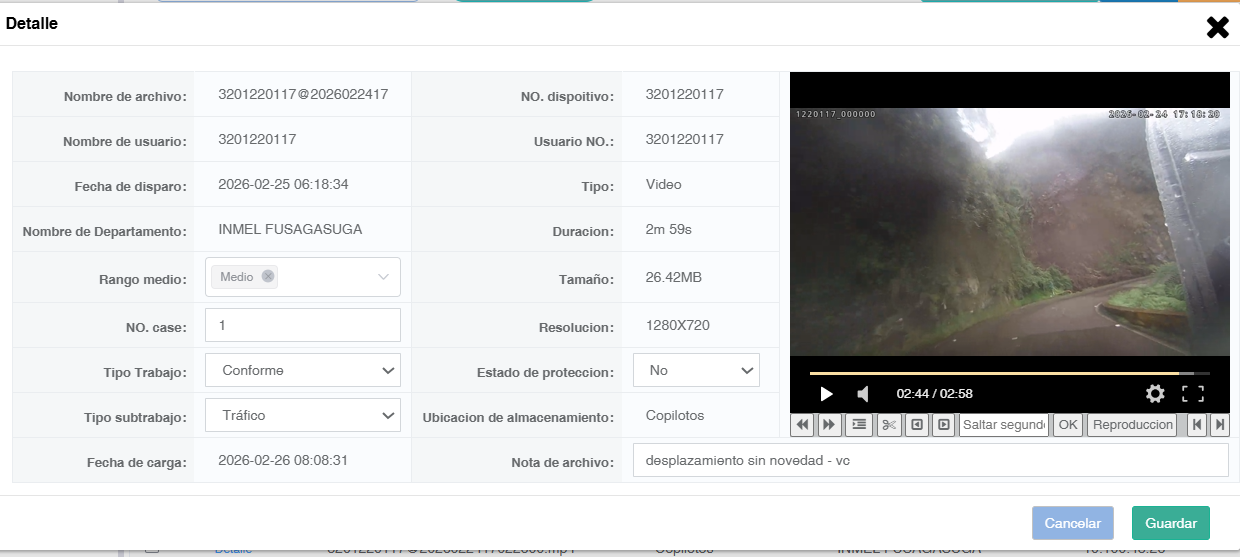Click the Nota de archivo field
The height and width of the screenshot is (557, 1240).
[930, 461]
